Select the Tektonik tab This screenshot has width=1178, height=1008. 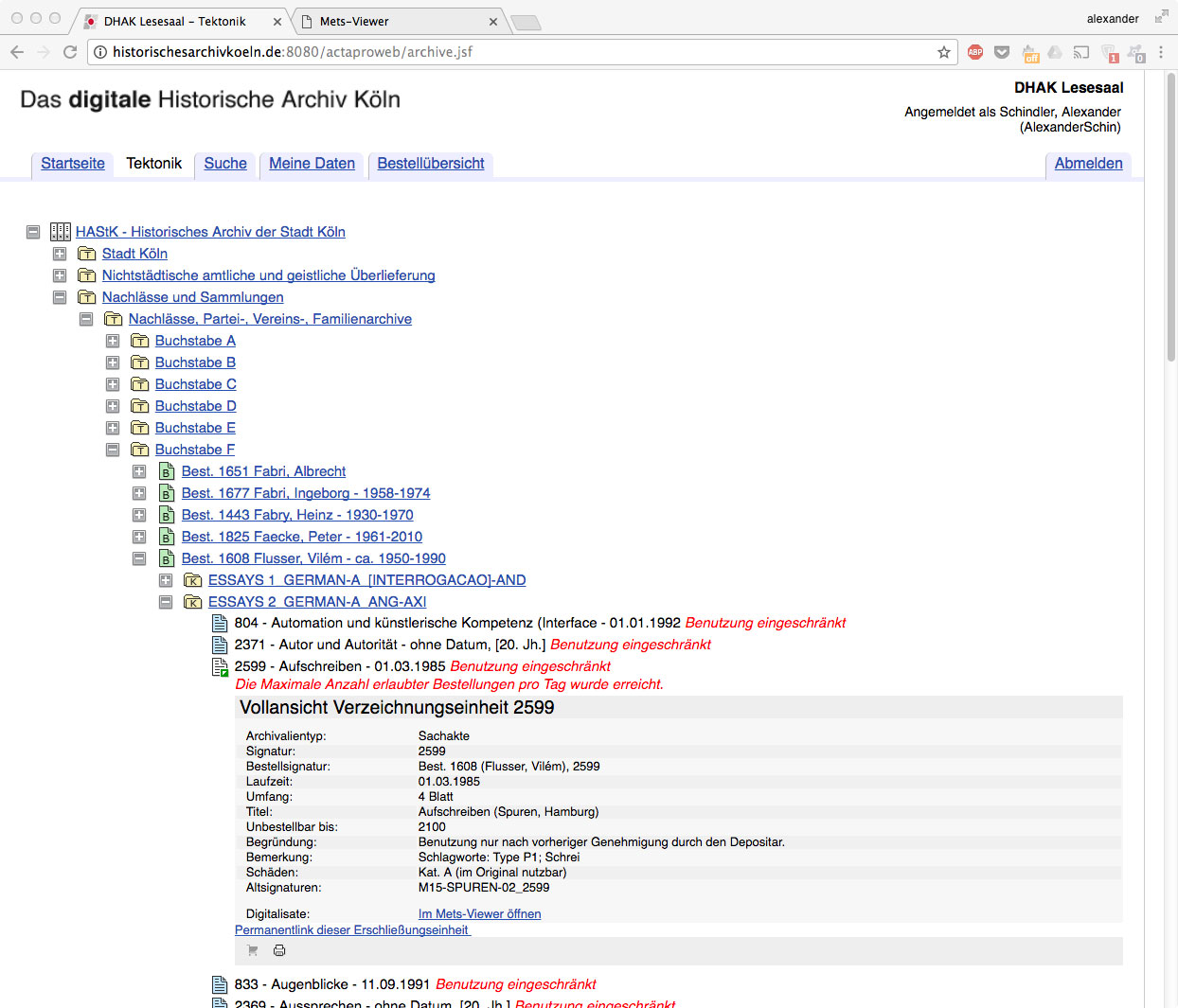[x=154, y=164]
